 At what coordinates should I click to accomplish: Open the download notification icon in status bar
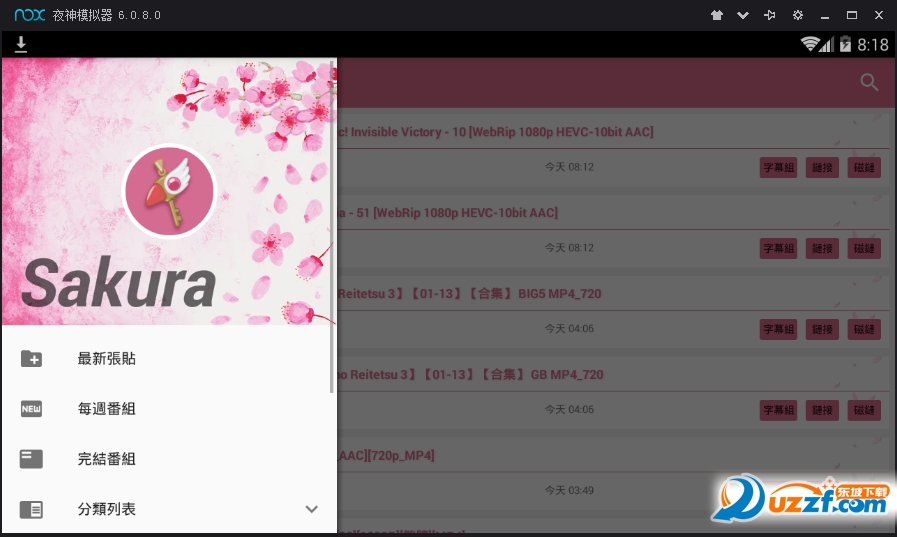(x=21, y=44)
